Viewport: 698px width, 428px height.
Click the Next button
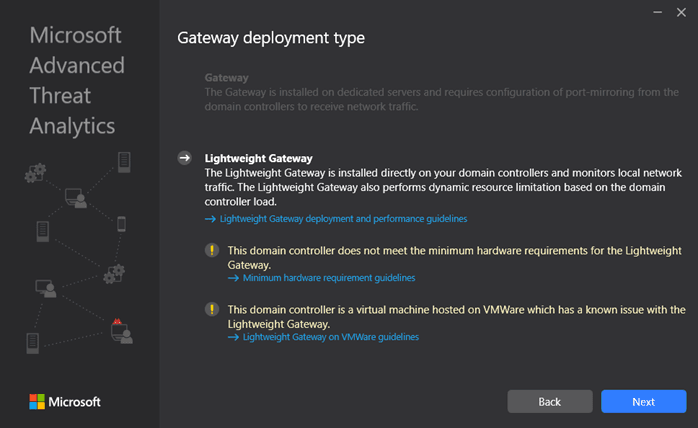click(643, 401)
